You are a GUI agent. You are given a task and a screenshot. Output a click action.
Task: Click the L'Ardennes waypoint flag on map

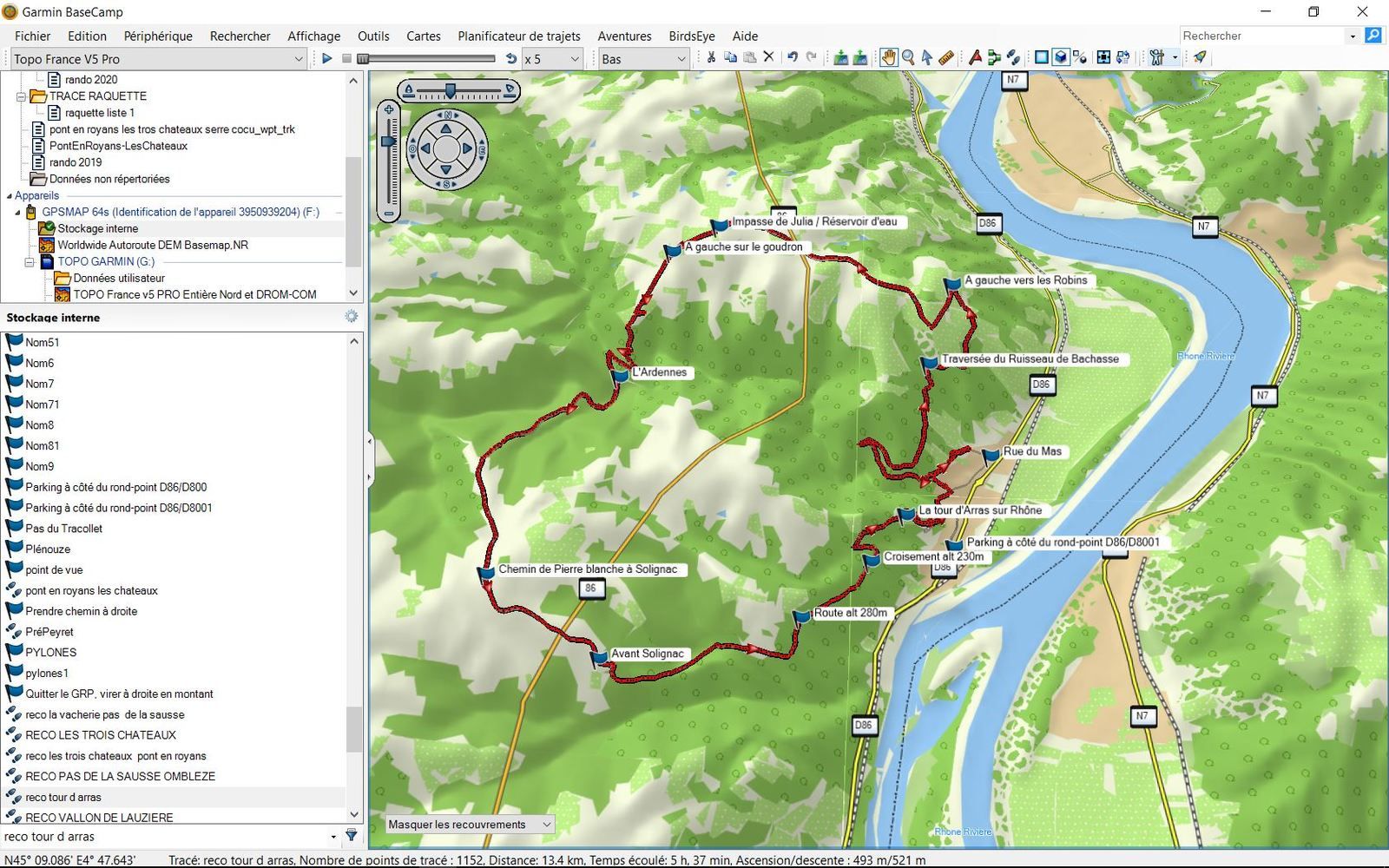[620, 377]
